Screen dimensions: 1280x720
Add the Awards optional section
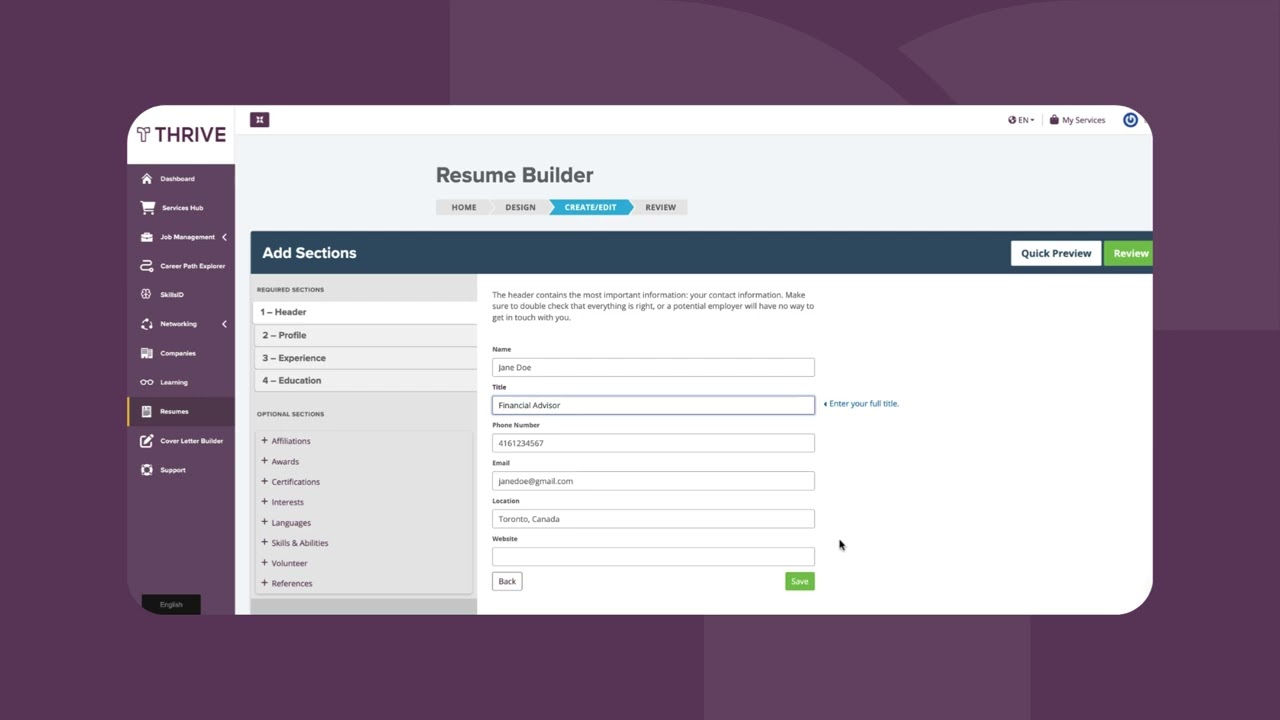click(x=280, y=461)
